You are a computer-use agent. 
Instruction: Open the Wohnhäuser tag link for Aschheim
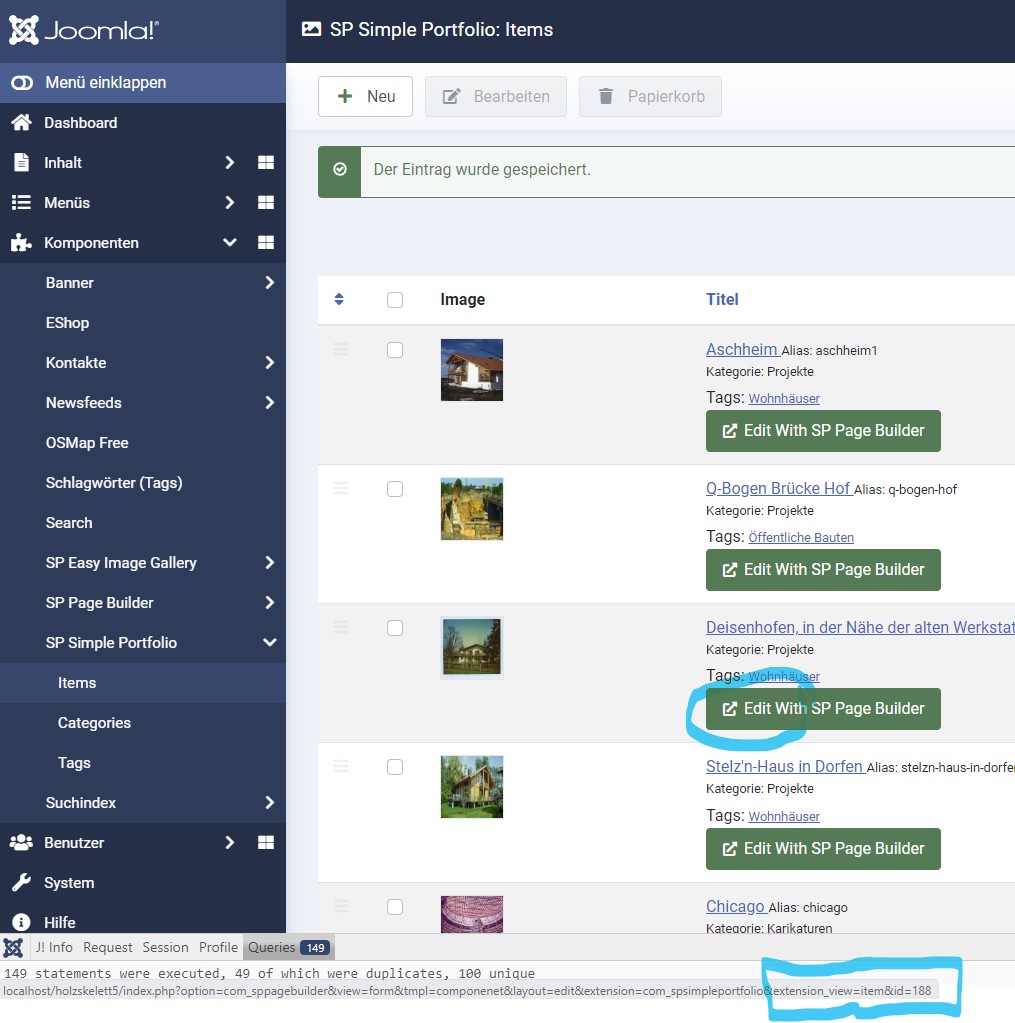click(784, 398)
